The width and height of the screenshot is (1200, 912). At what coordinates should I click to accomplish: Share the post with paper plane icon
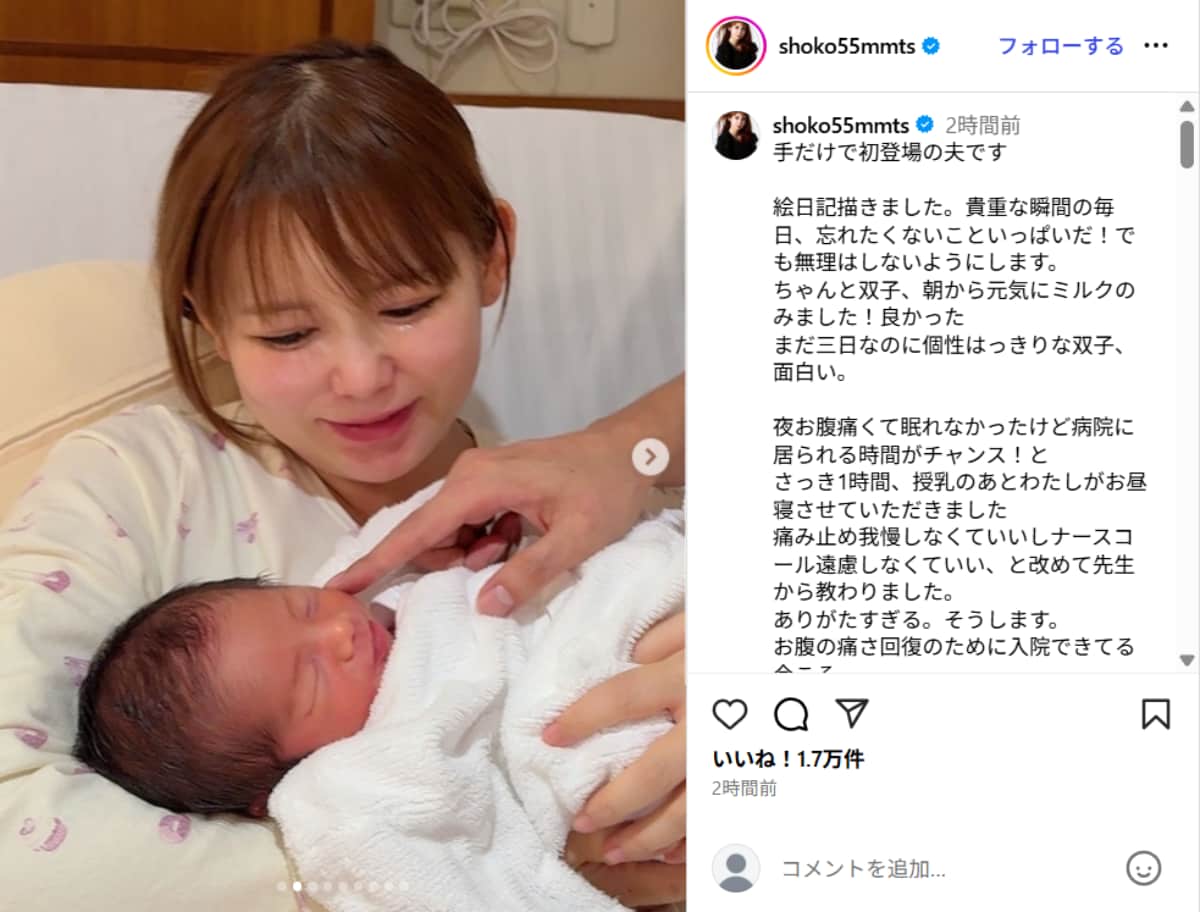pyautogui.click(x=851, y=713)
